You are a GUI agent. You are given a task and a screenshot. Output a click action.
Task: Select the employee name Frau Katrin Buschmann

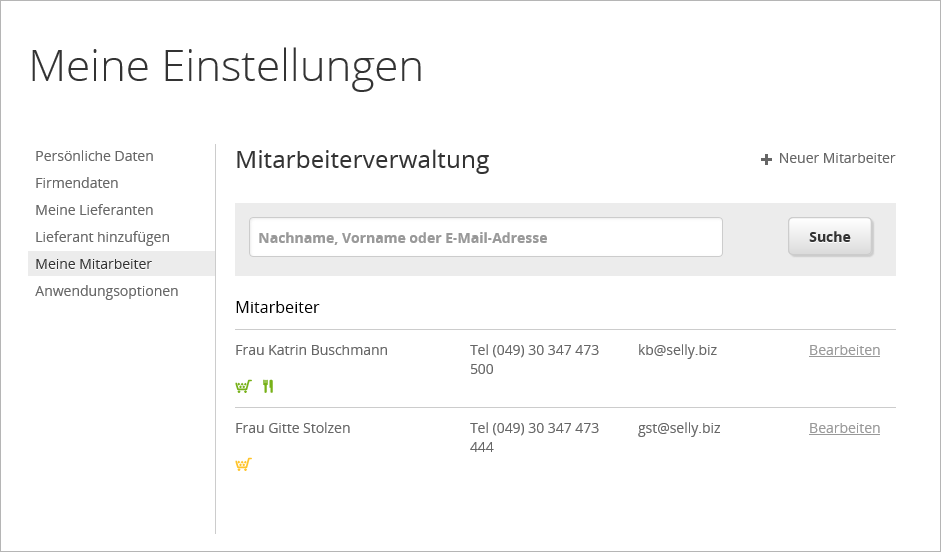311,350
